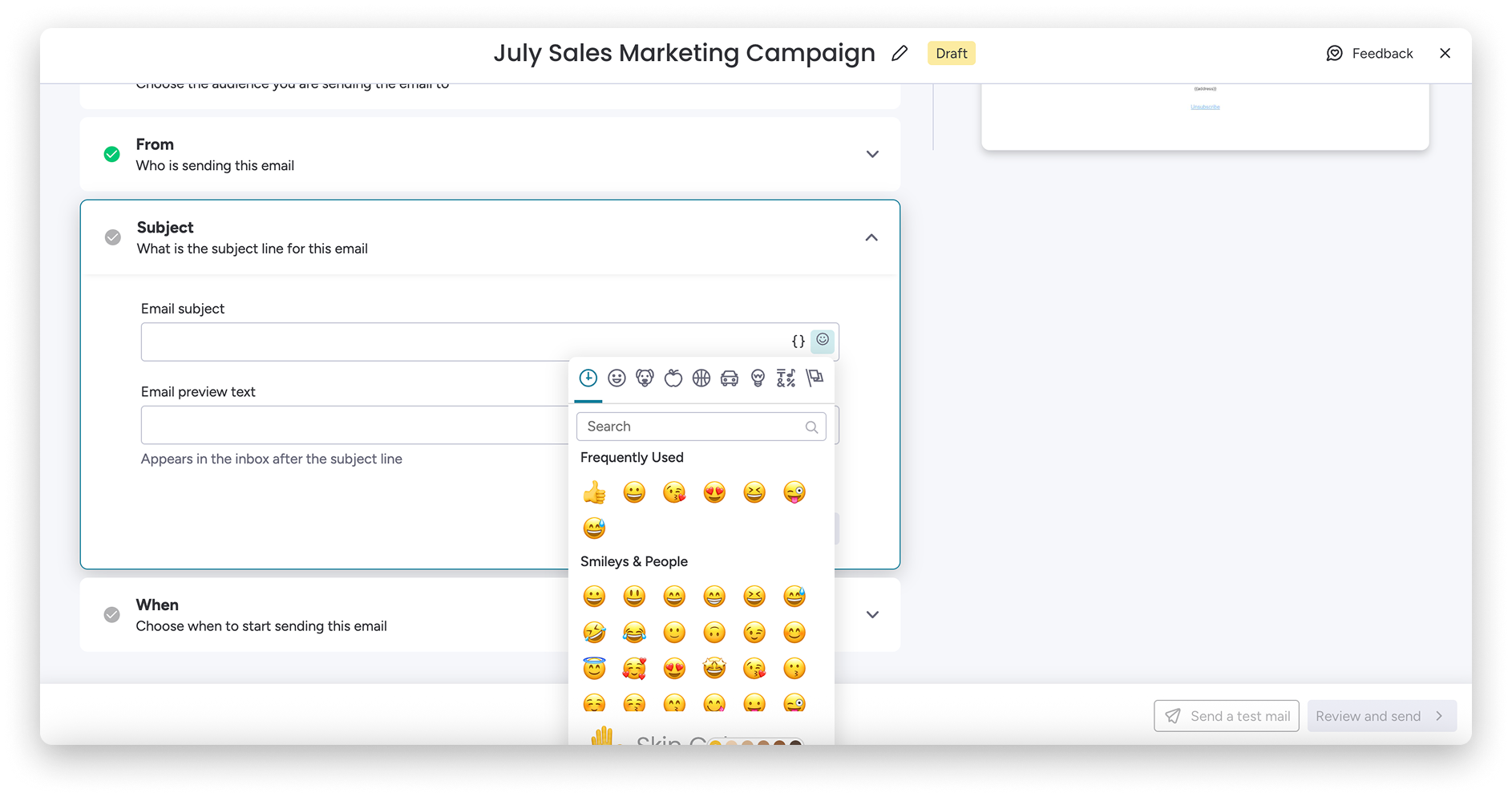Click the grey check beside Subject
The image size is (1512, 797).
[x=113, y=237]
